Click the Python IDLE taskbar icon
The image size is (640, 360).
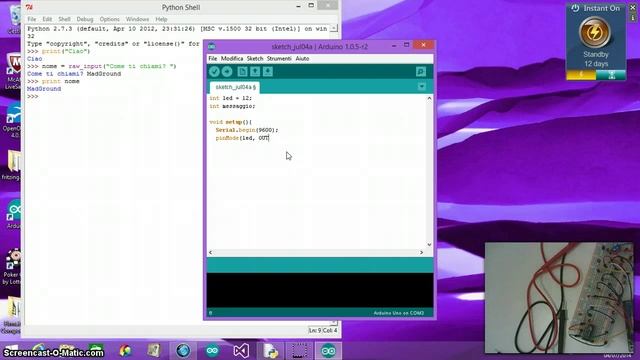click(271, 351)
